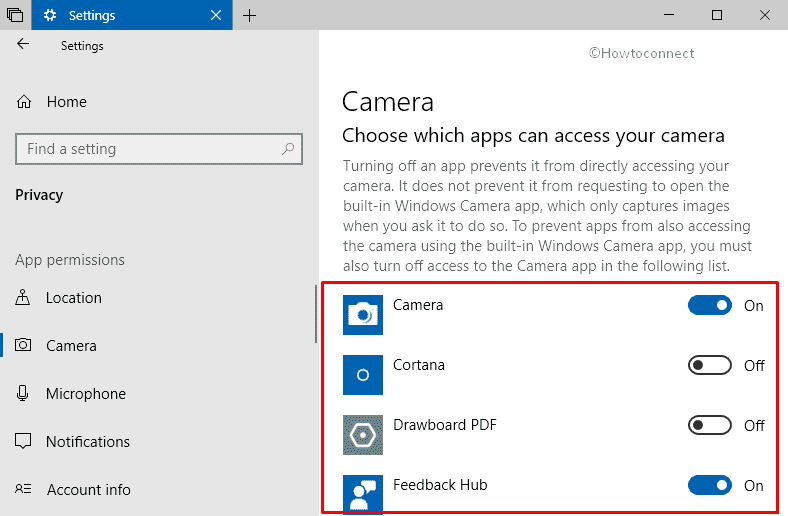The image size is (788, 516).
Task: Click the sidebar vertical scrollbar
Action: tap(316, 314)
